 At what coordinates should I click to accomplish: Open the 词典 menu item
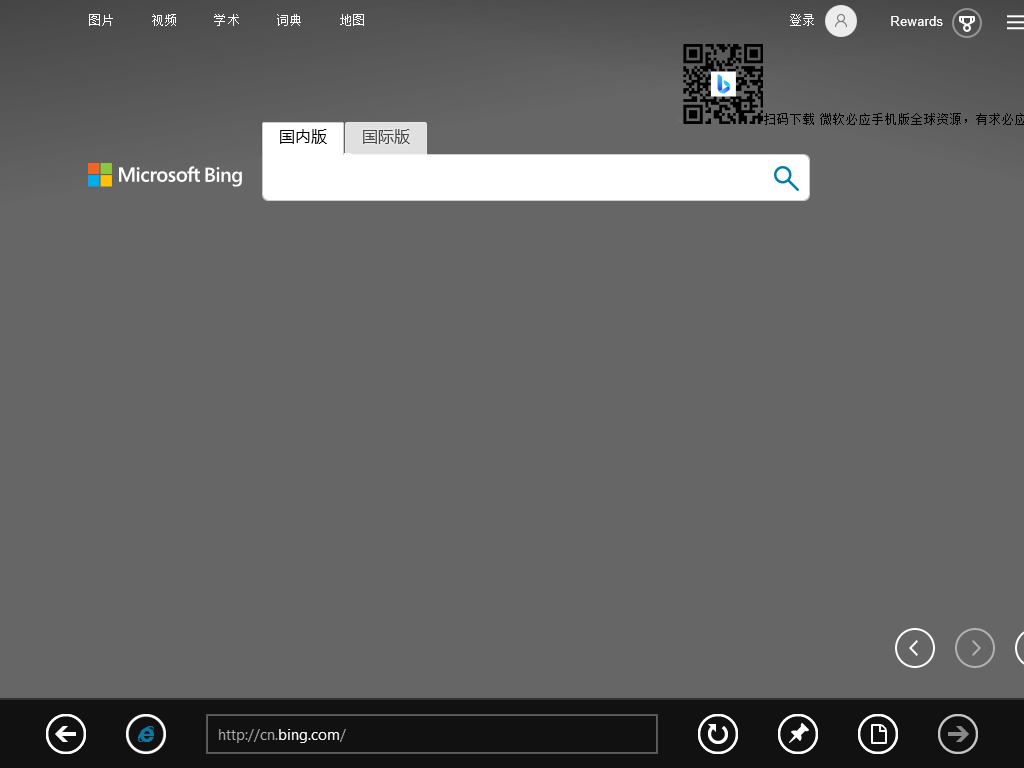(289, 20)
